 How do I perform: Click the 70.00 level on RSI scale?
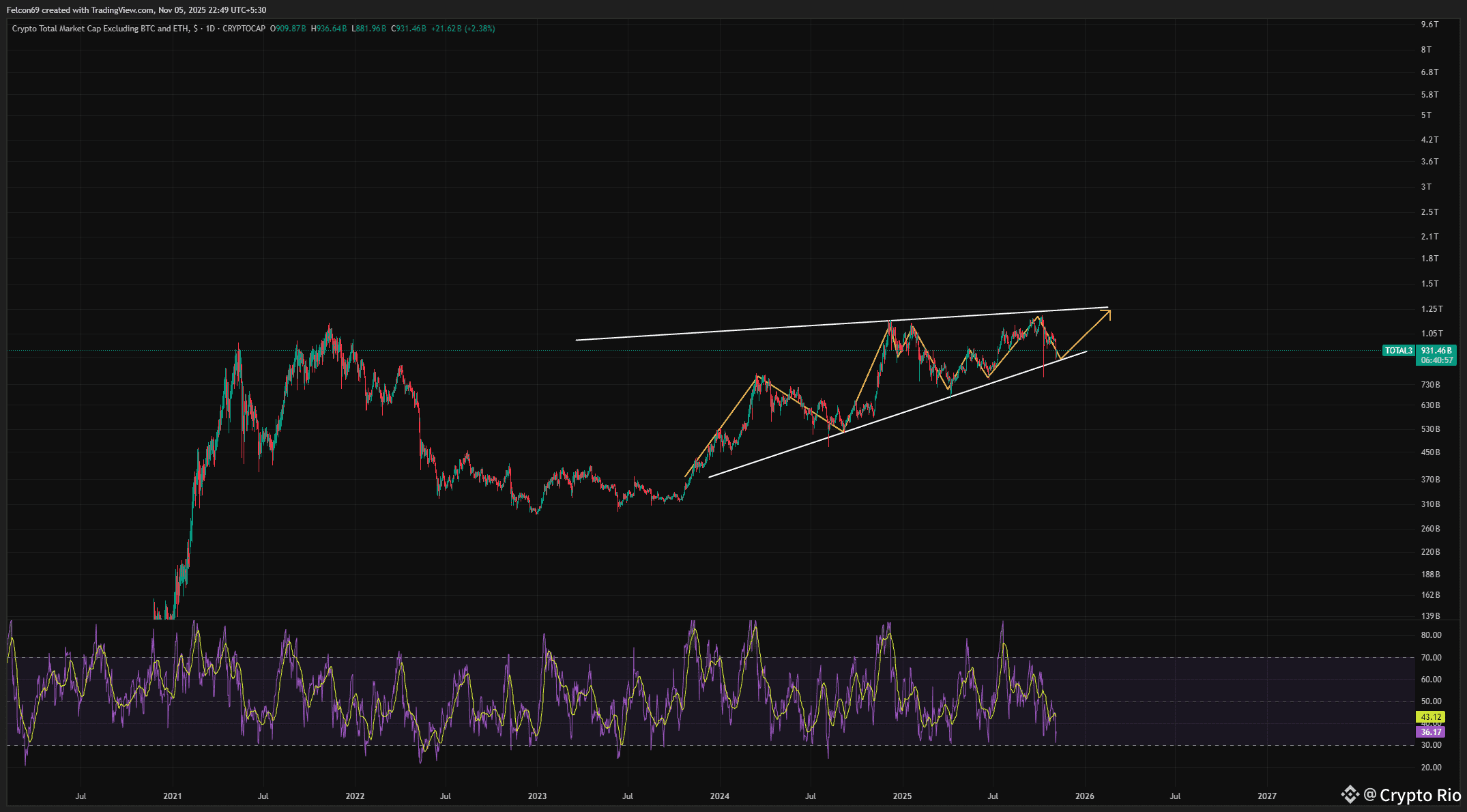point(1431,658)
